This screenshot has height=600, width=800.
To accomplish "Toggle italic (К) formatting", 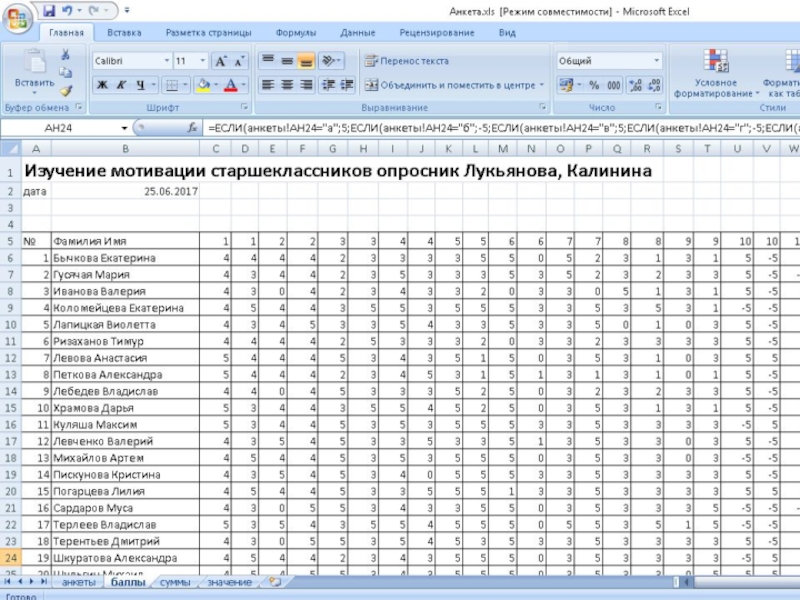I will click(x=121, y=86).
